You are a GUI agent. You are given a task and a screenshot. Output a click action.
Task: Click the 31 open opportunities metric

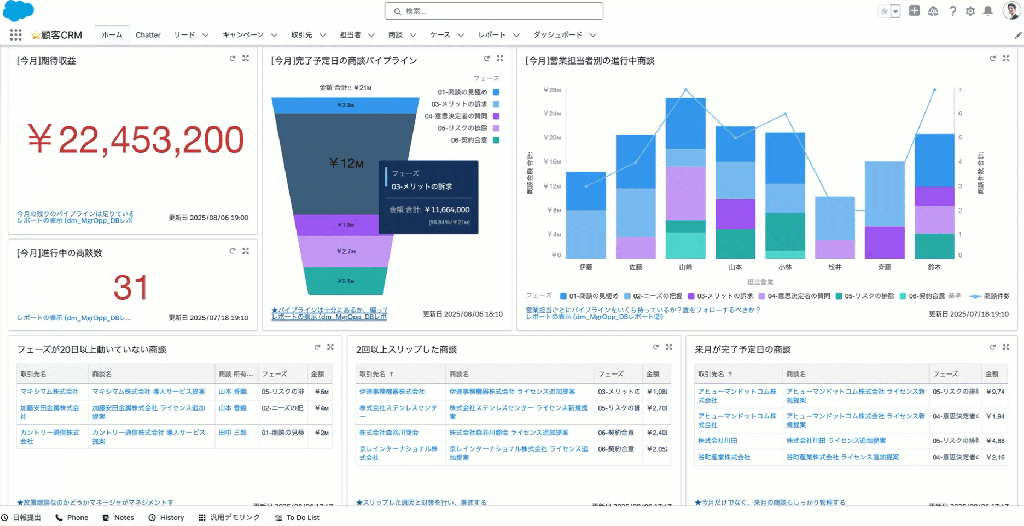click(131, 288)
